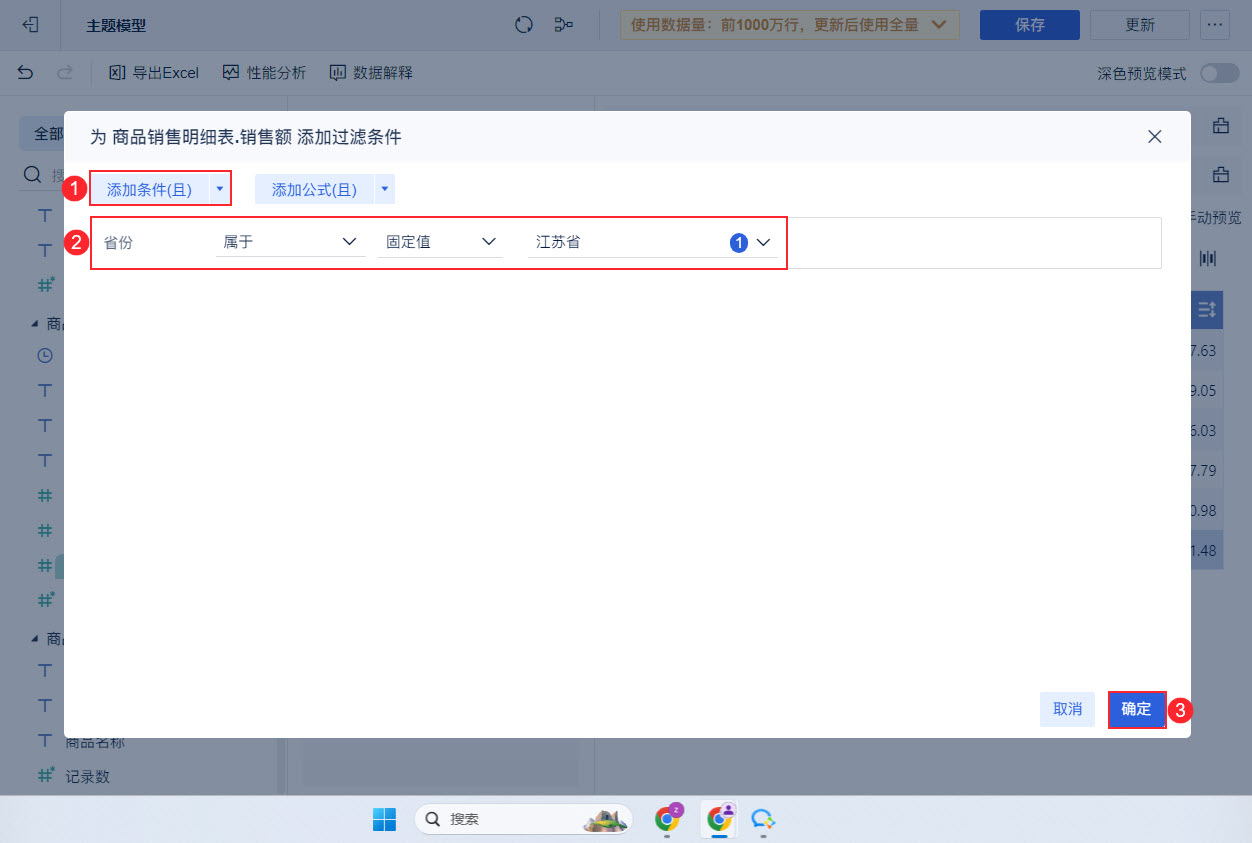This screenshot has height=843, width=1252.
Task: Click the circular refresh icon in top bar
Action: pos(524,25)
